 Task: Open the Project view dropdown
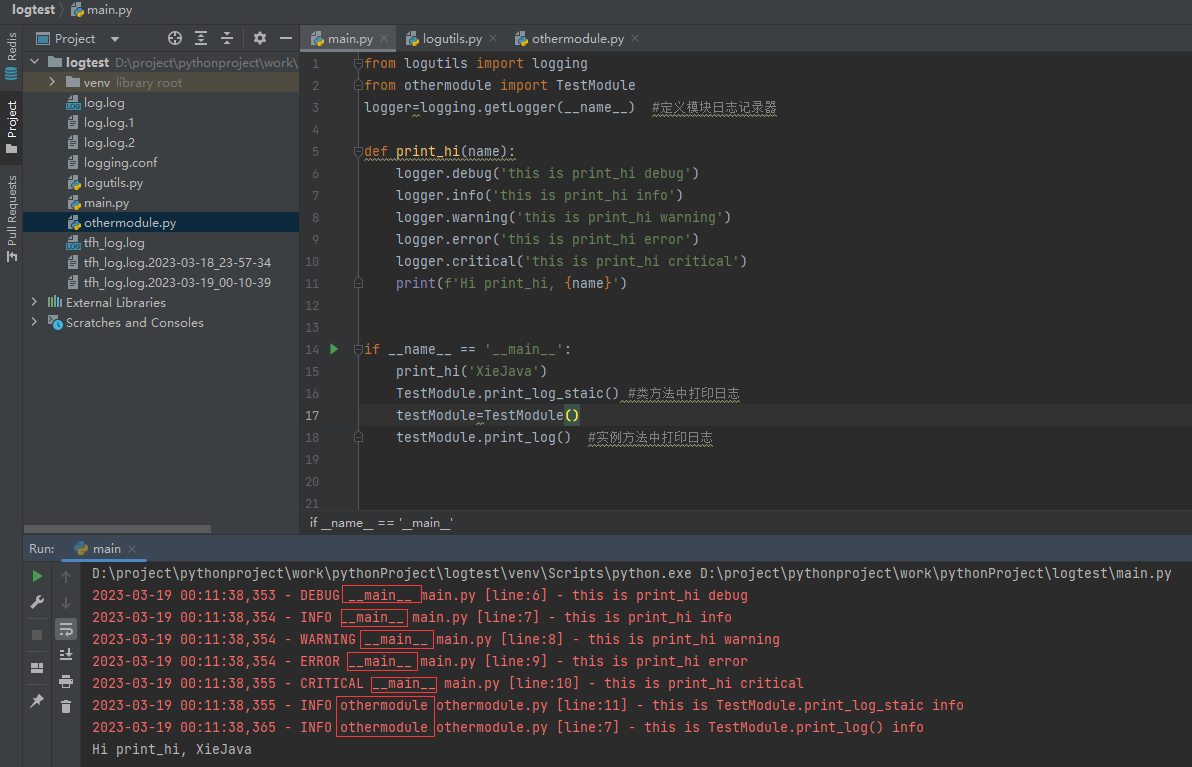(x=114, y=39)
